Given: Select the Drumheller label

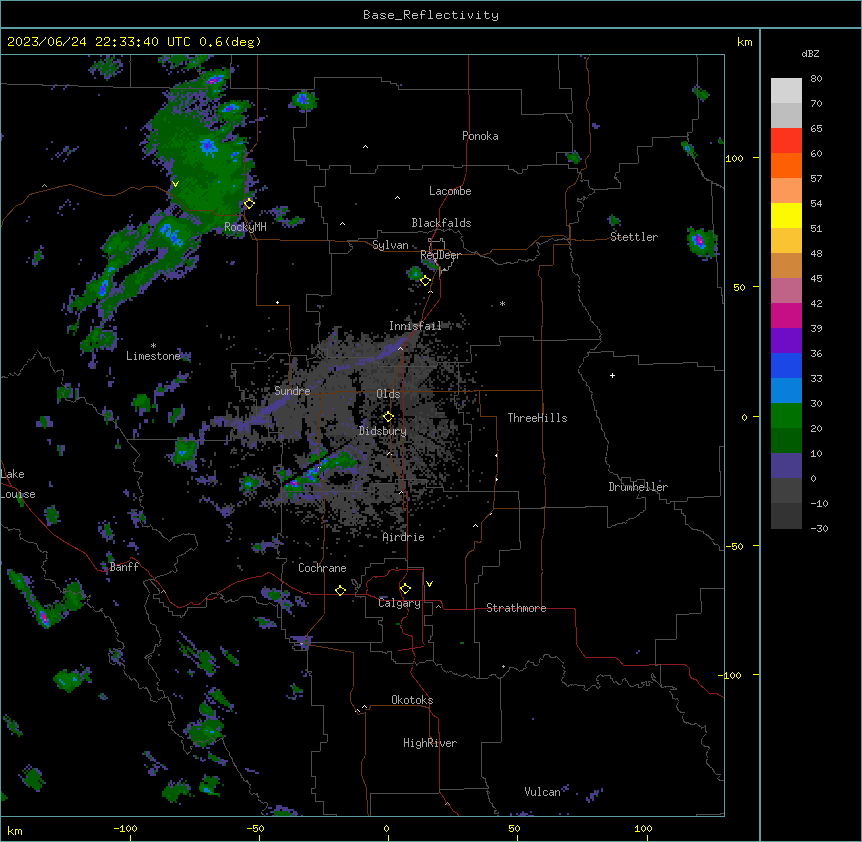Looking at the screenshot, I should click(638, 487).
